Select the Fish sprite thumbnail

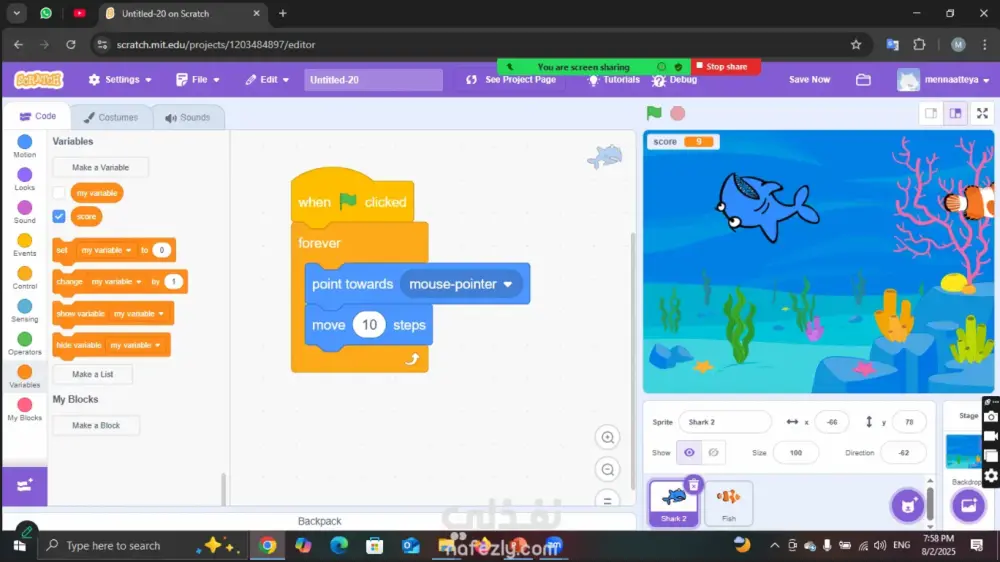[x=728, y=502]
